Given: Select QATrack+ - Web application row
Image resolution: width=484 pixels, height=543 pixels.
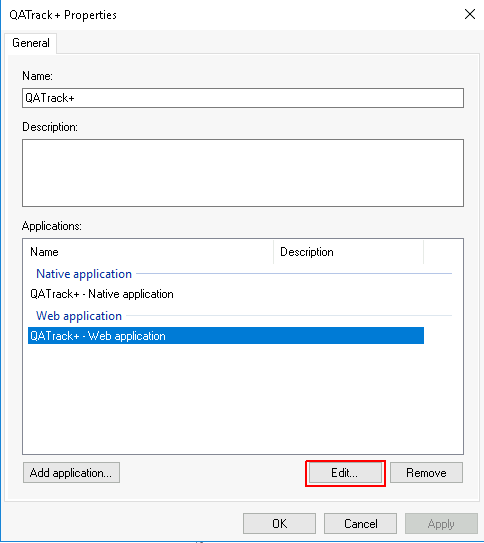Looking at the screenshot, I should pos(226,336).
